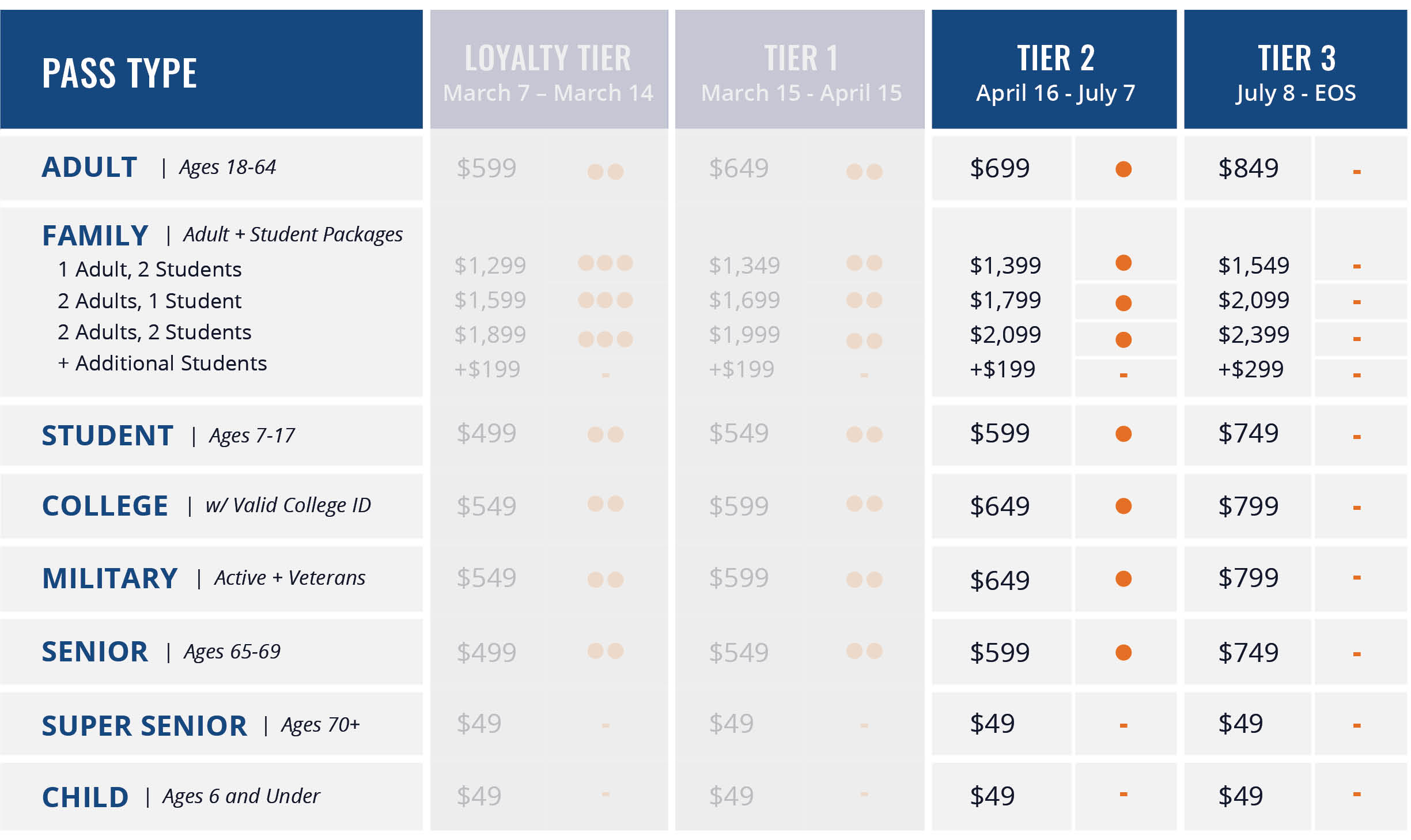Click the orange dot beside Military $649 price

1123,578
